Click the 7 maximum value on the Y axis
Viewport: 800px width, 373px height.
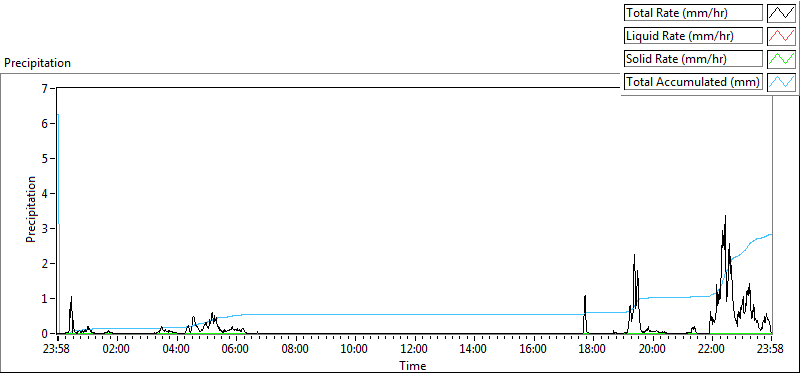(44, 88)
